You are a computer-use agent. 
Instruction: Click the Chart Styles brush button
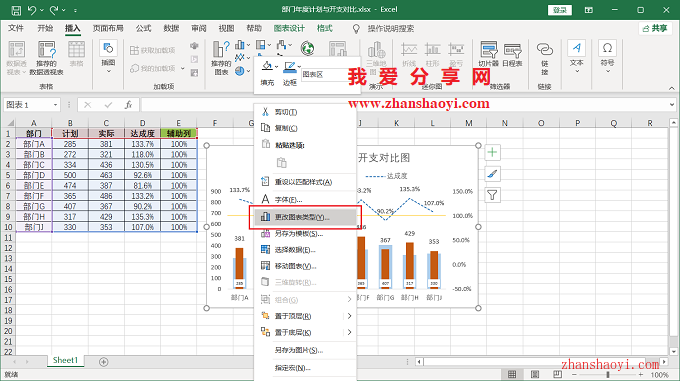coord(492,174)
